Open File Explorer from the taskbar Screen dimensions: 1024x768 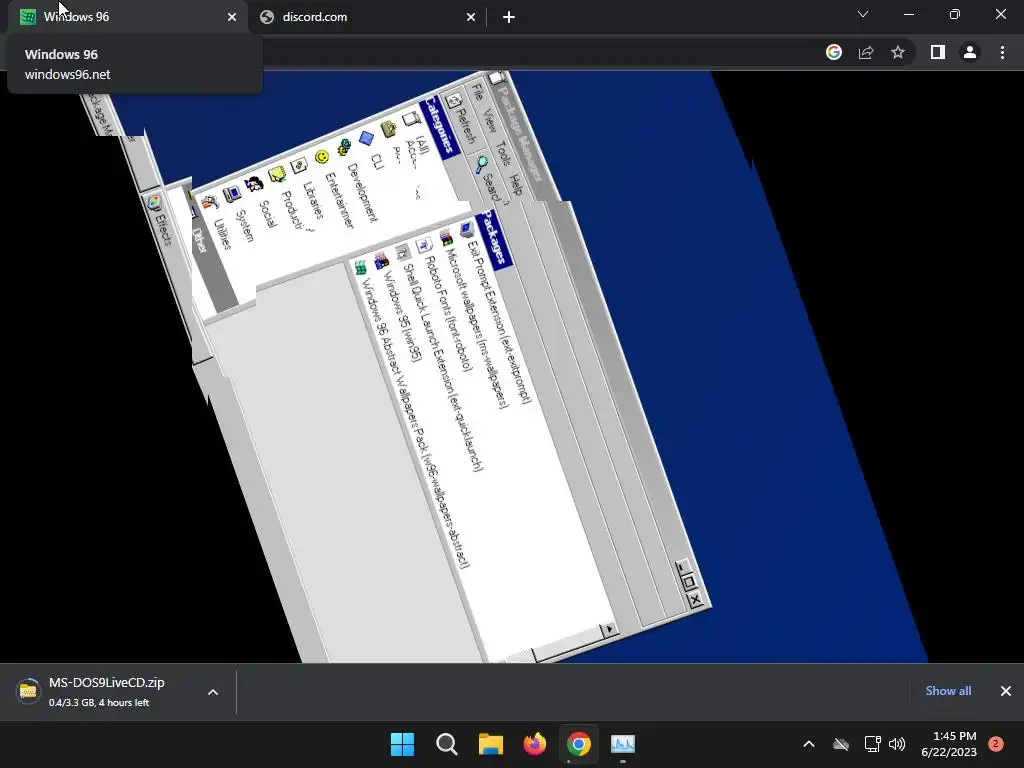[x=490, y=744]
